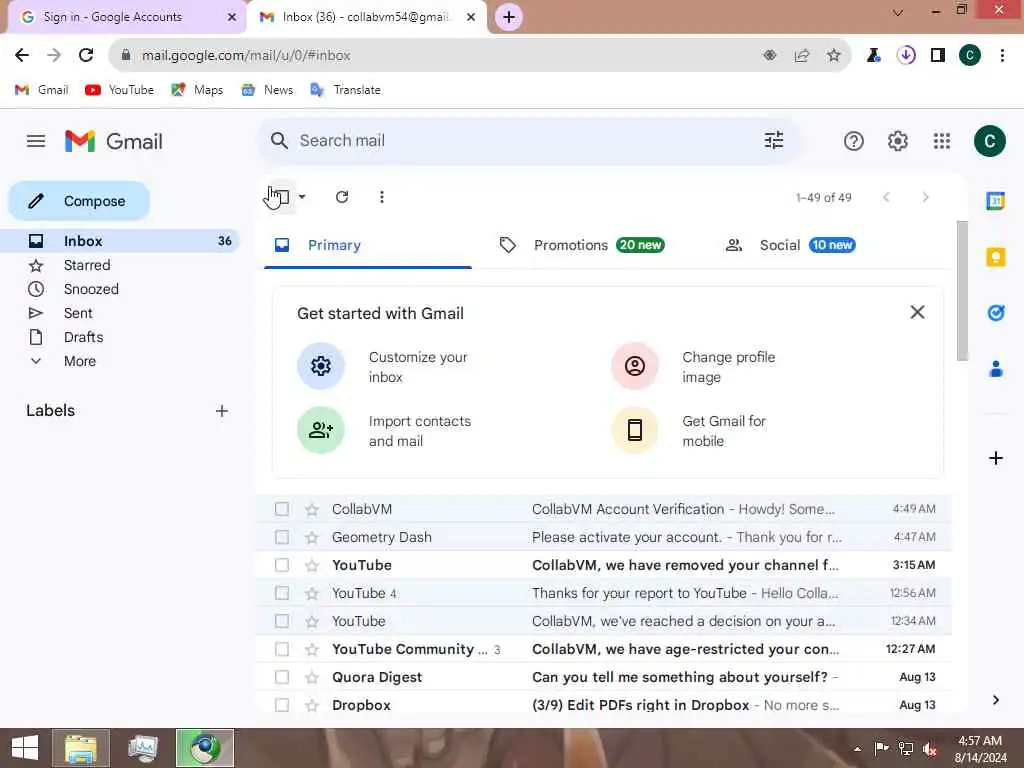Open Google Keep side panel icon

(x=995, y=257)
